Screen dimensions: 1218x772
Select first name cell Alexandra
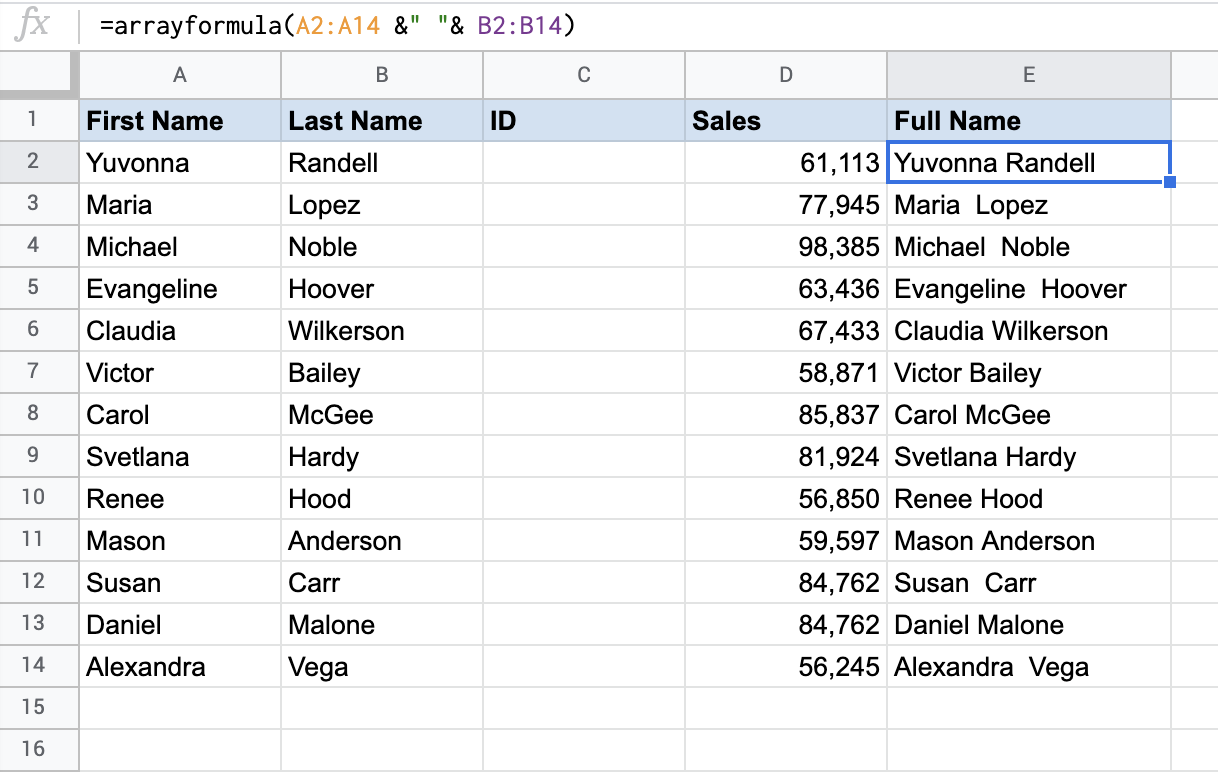[x=180, y=667]
